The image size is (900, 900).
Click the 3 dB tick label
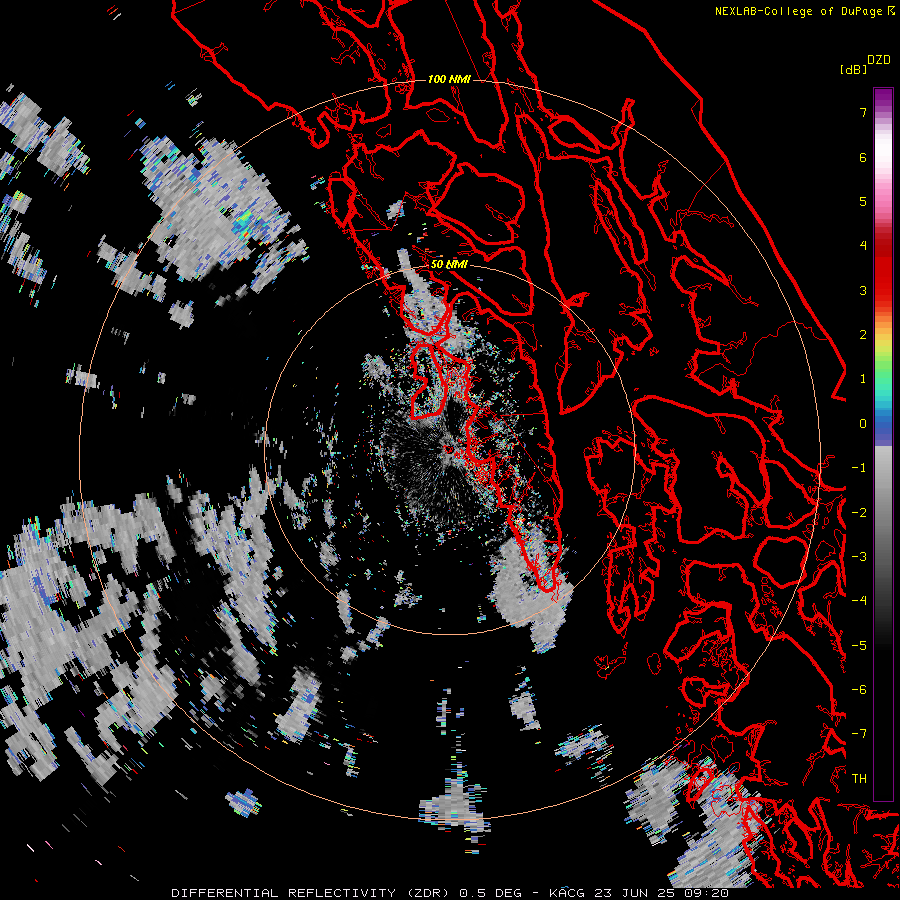point(863,290)
